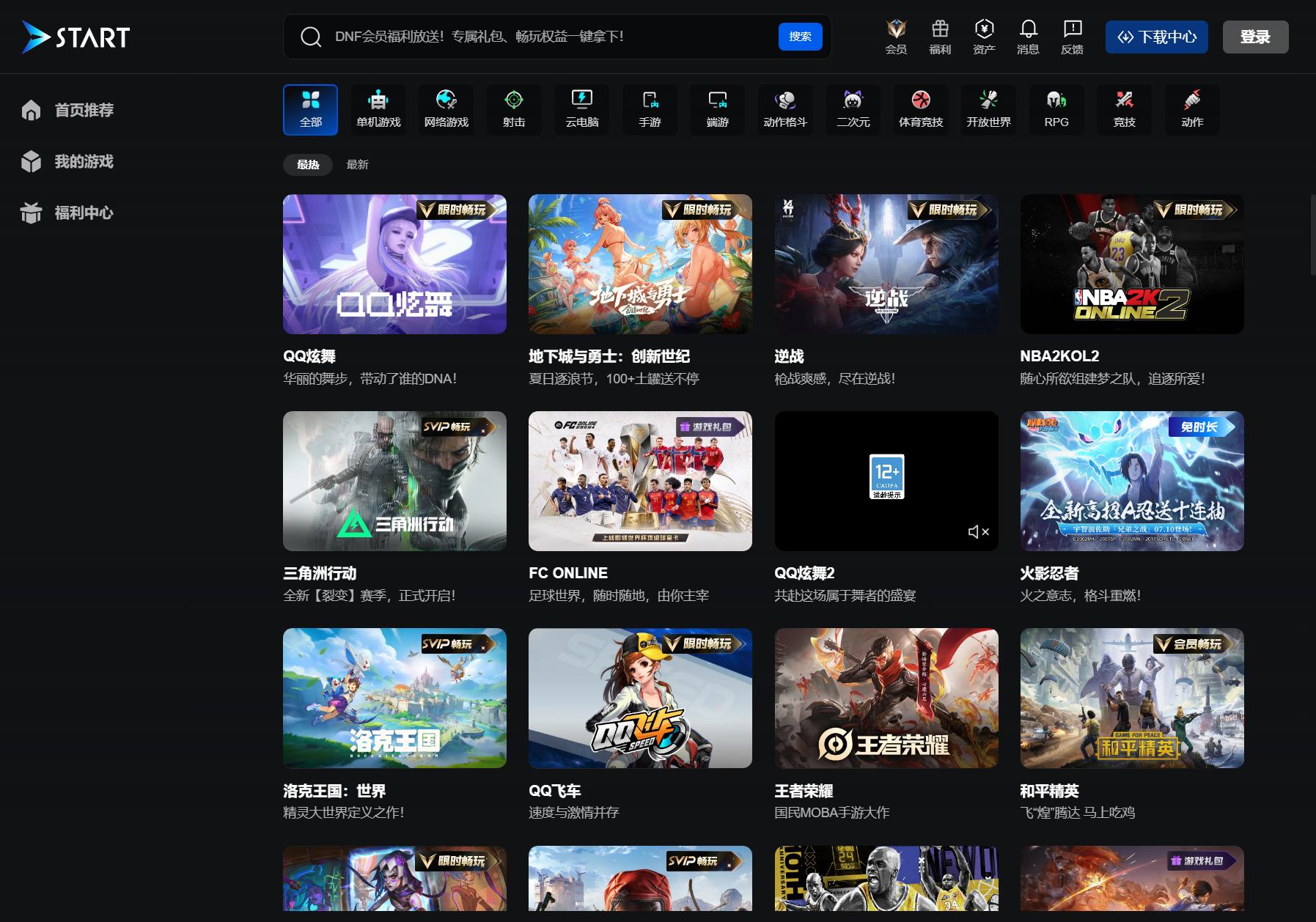Click 速度与激情并存 description

point(573,812)
